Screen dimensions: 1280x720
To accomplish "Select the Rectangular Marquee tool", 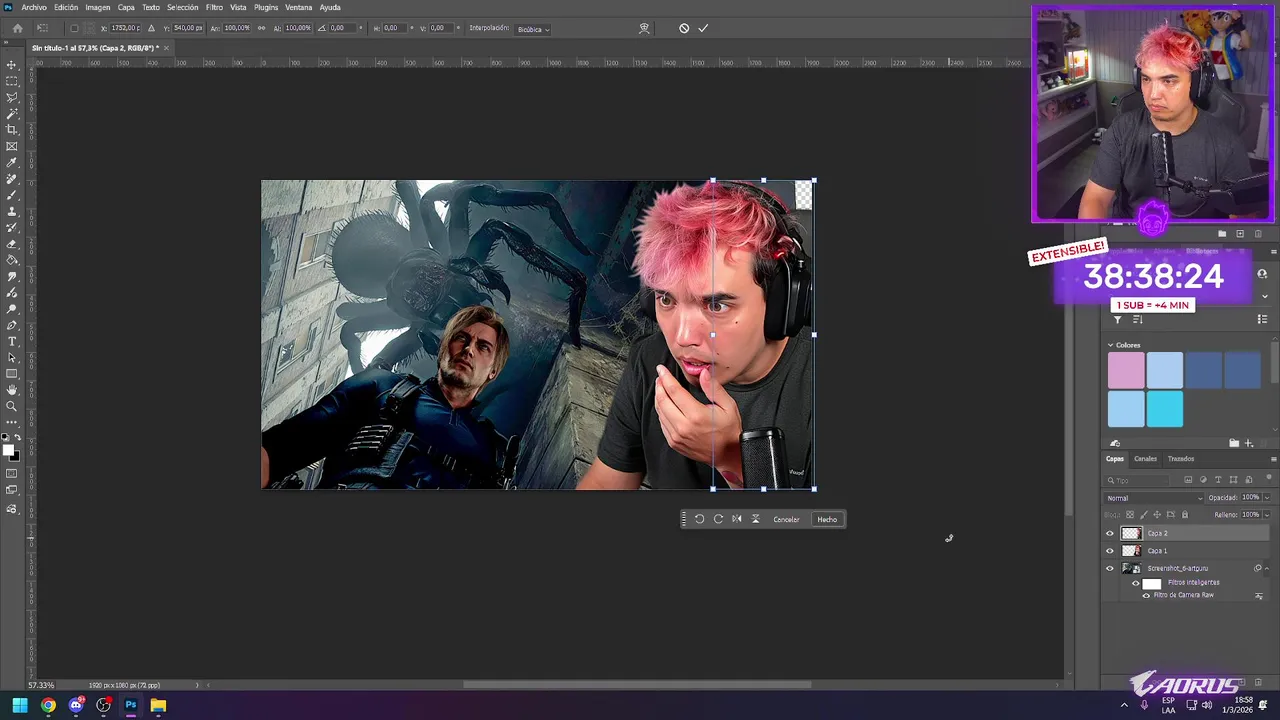I will [x=12, y=81].
